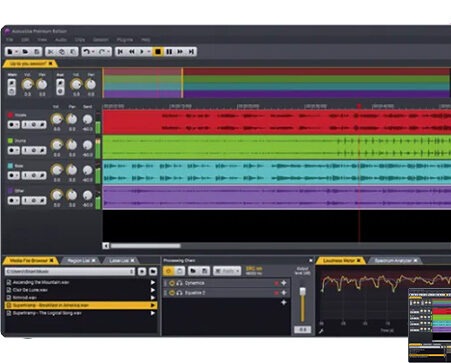Go to start with the skip-back button
451x363 pixels.
[x=121, y=52]
